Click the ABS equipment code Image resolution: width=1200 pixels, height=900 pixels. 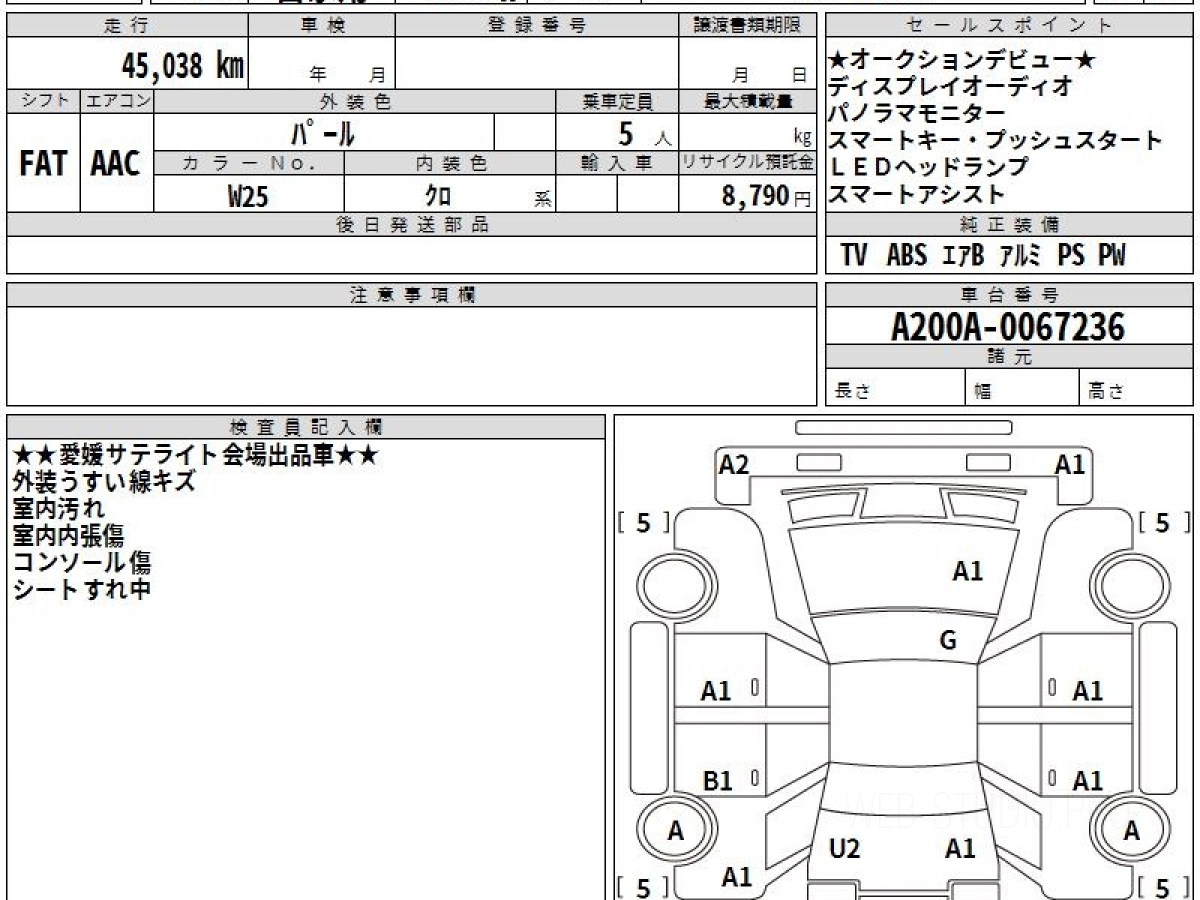pos(907,256)
